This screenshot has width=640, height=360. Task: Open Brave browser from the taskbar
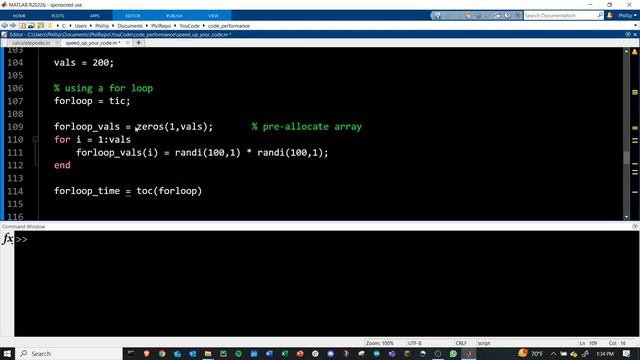pos(147,353)
